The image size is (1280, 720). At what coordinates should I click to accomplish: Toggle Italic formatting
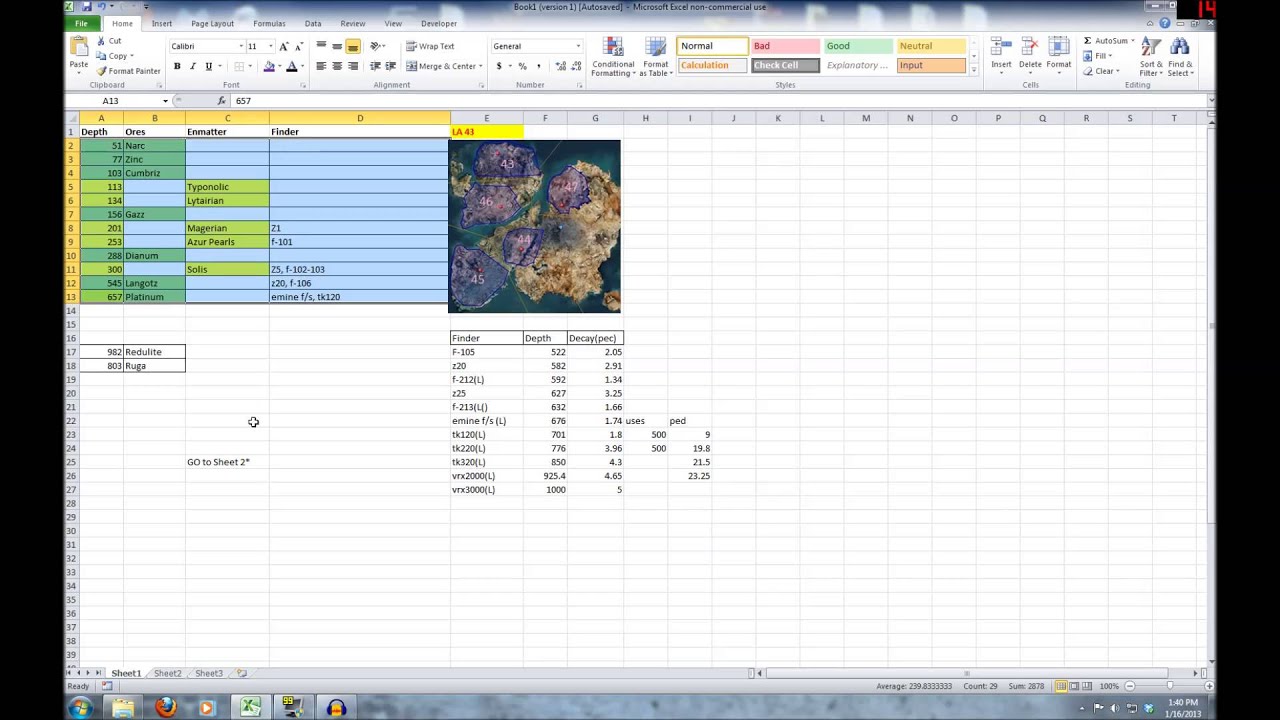click(x=193, y=66)
